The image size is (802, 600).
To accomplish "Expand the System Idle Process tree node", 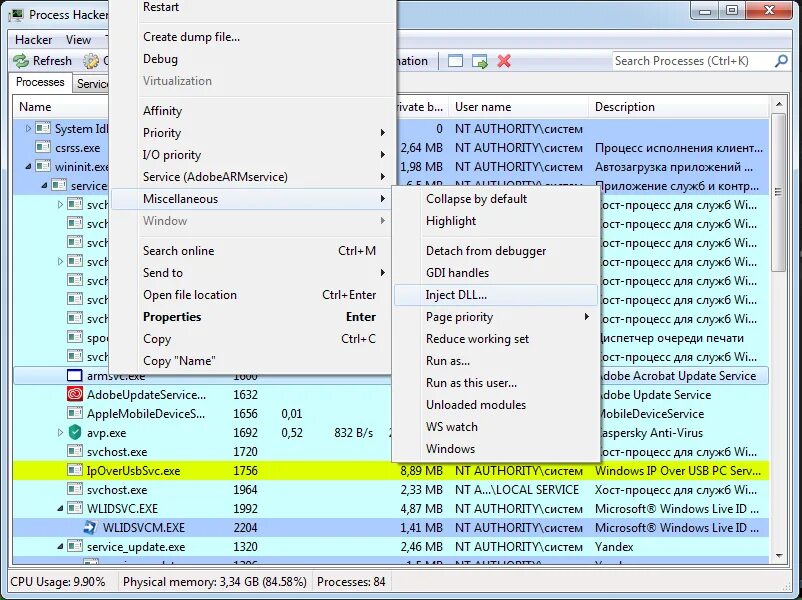I will (x=28, y=128).
